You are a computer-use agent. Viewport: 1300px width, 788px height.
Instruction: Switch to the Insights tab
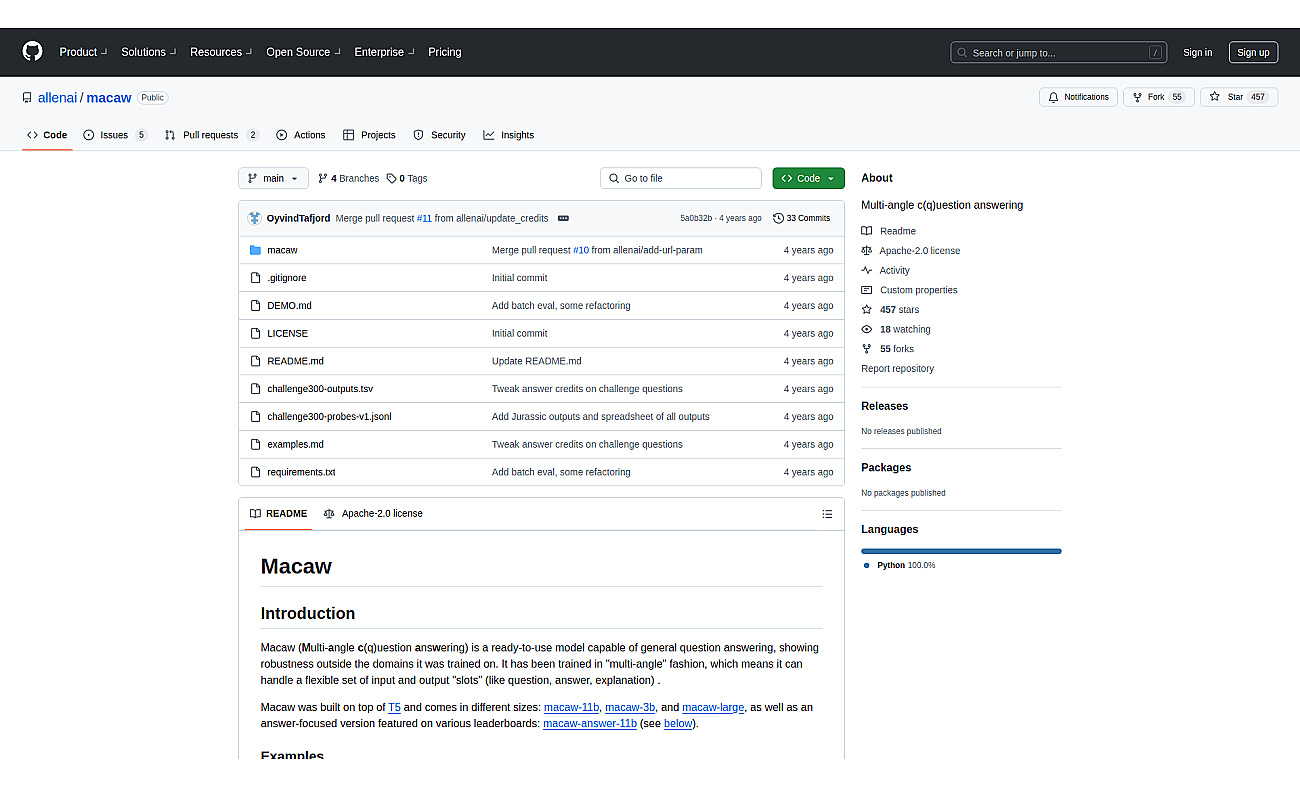click(508, 135)
